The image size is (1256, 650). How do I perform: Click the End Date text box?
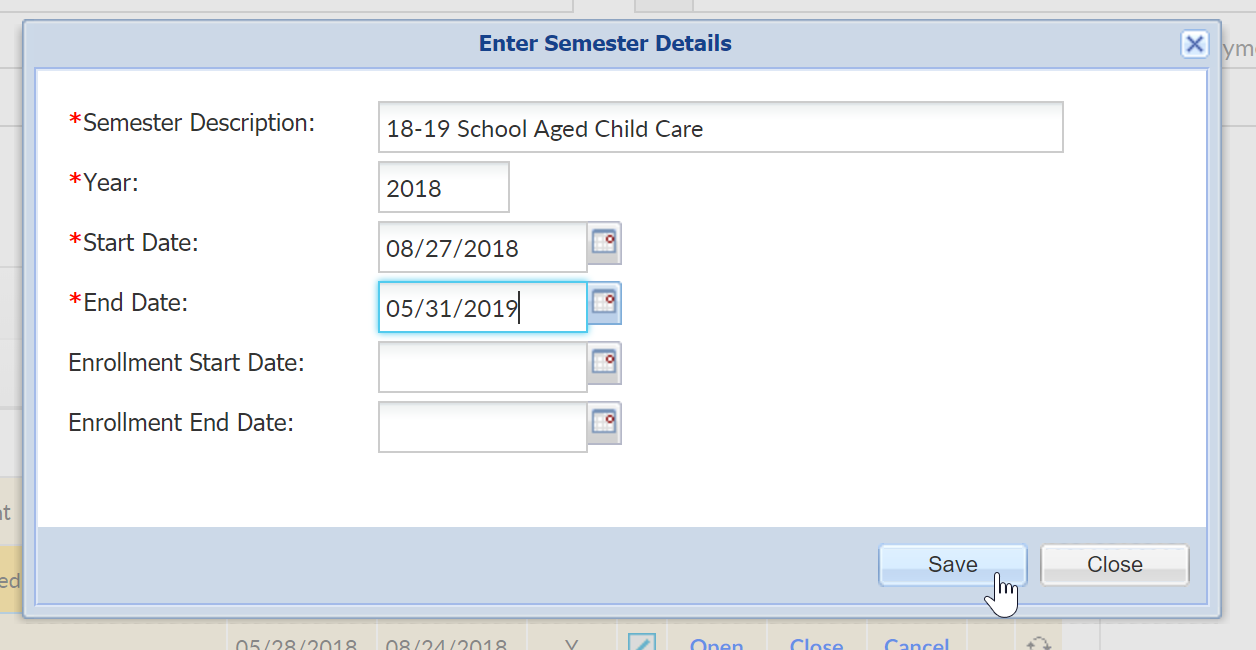click(x=482, y=308)
